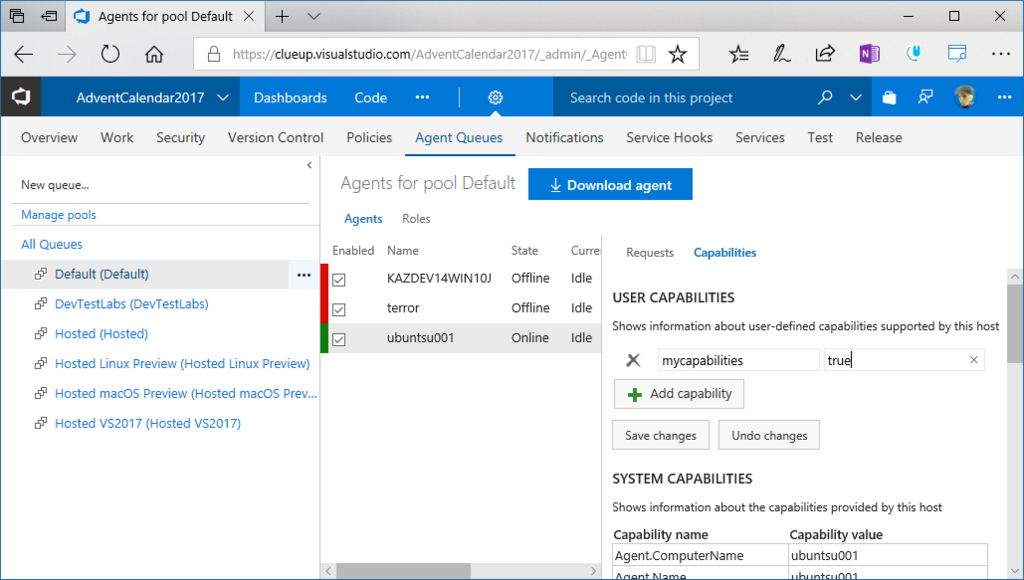The height and width of the screenshot is (580, 1024).
Task: Share this page icon
Action: click(825, 54)
